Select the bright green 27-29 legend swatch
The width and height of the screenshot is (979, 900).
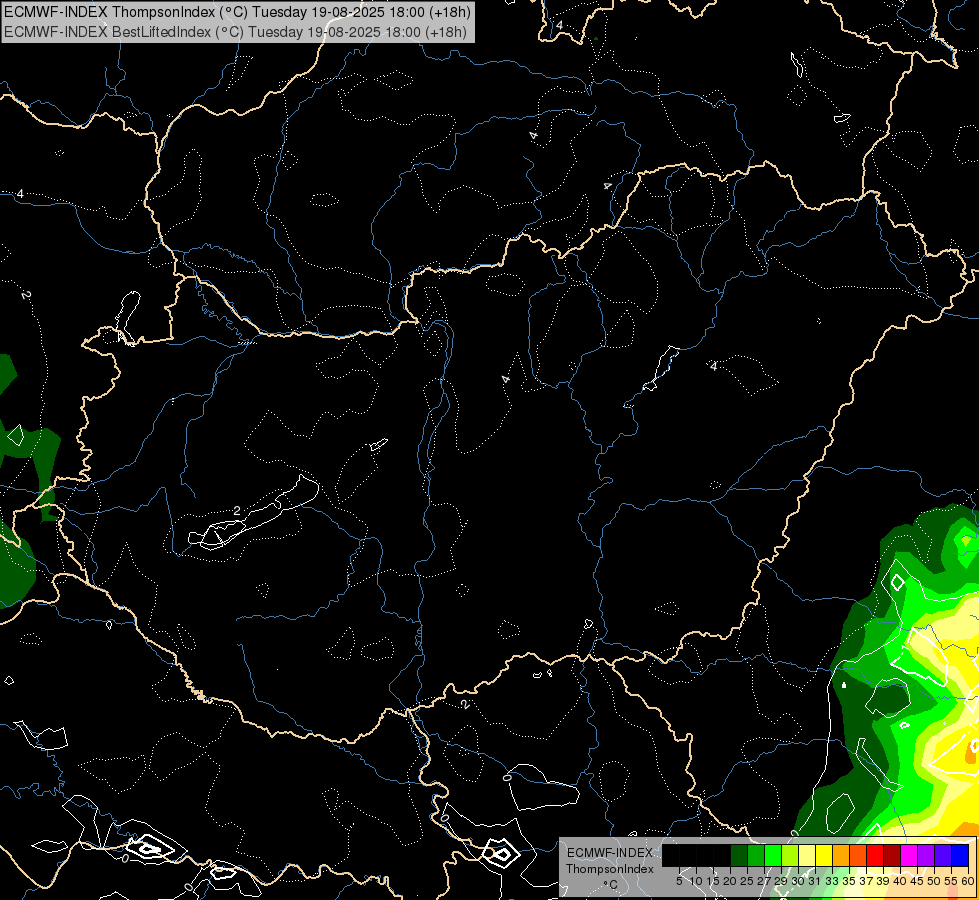click(x=773, y=855)
